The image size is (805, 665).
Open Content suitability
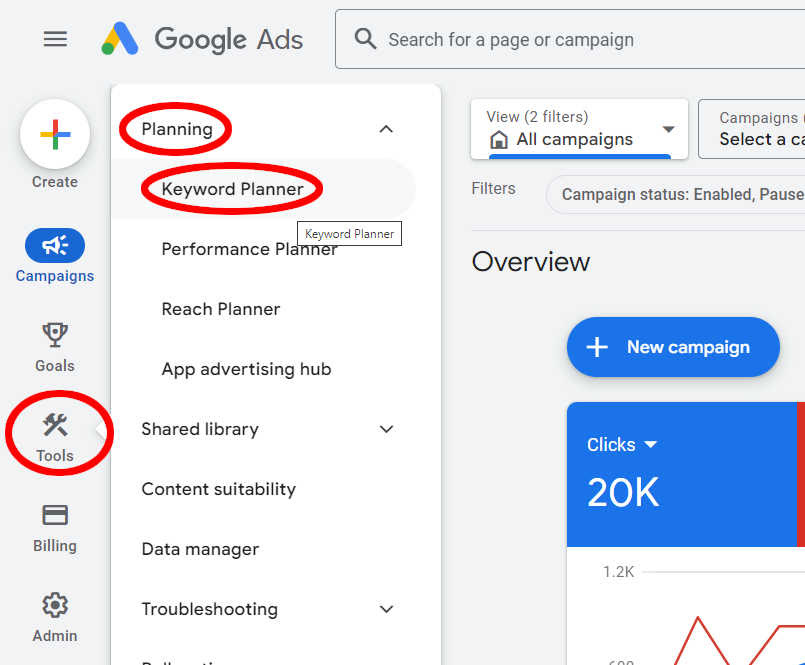point(219,489)
